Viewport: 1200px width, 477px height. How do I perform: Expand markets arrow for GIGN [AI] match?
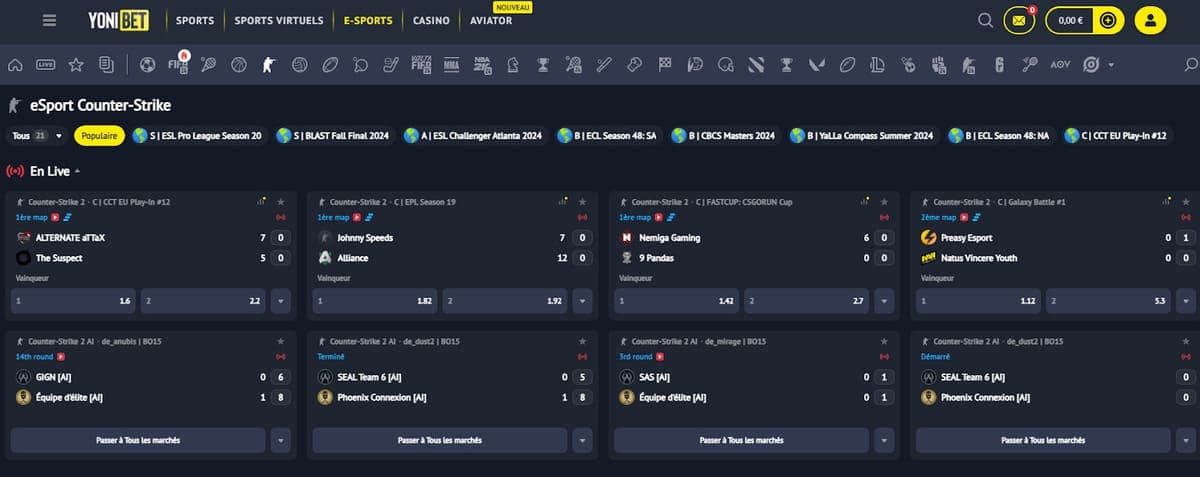click(281, 440)
